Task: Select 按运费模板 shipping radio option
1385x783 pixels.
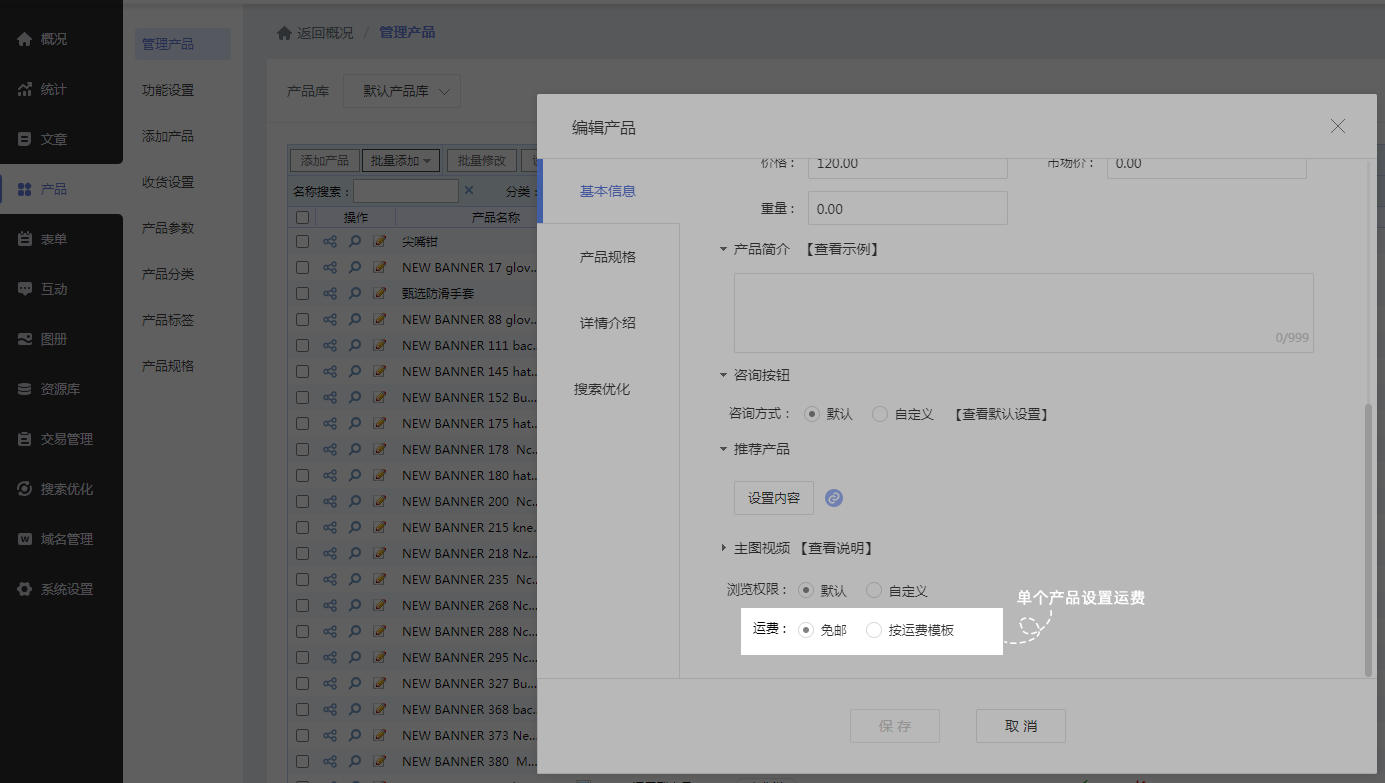Action: [874, 630]
